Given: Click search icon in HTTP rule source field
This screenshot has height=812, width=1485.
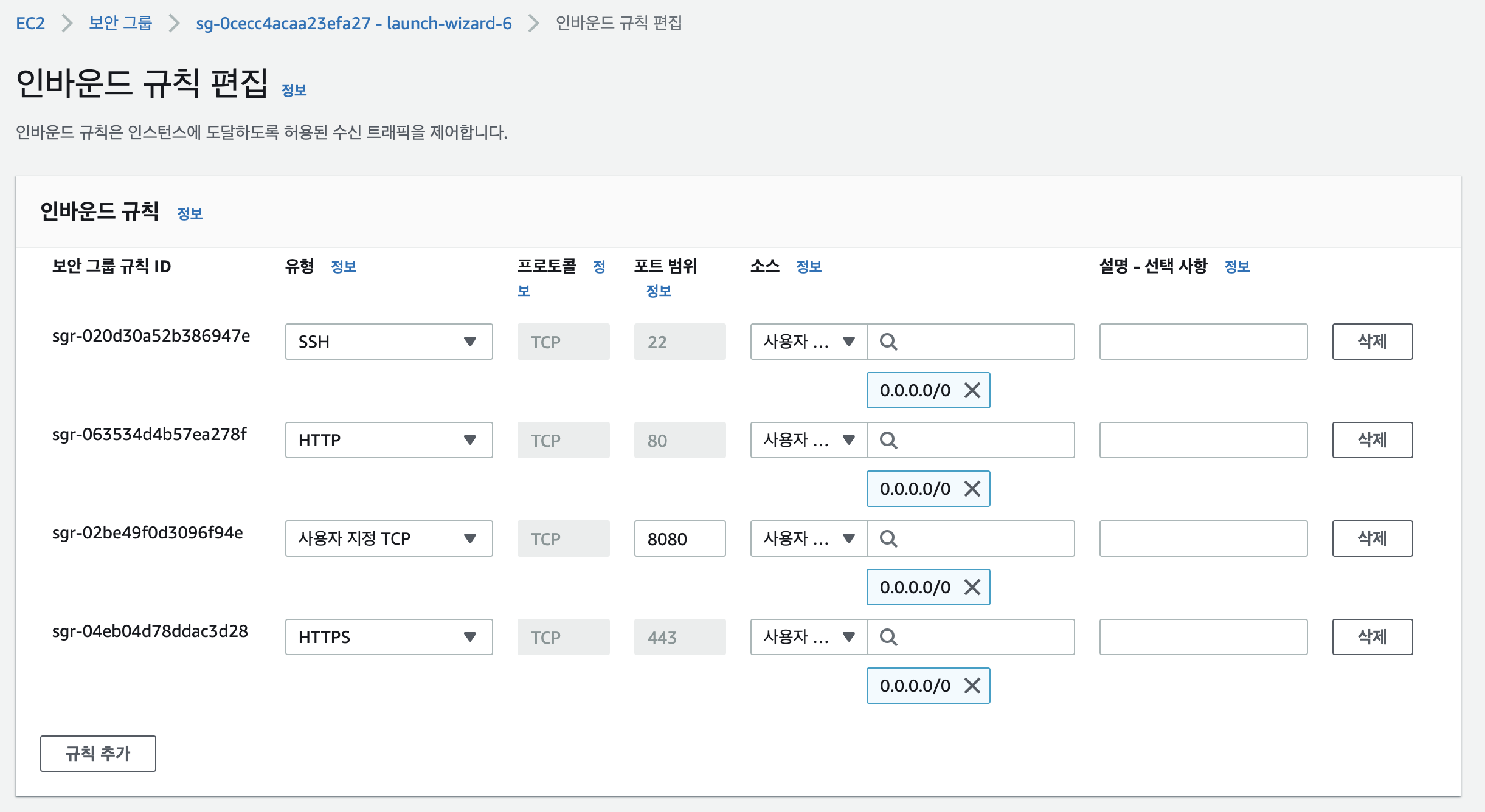Looking at the screenshot, I should 888,441.
